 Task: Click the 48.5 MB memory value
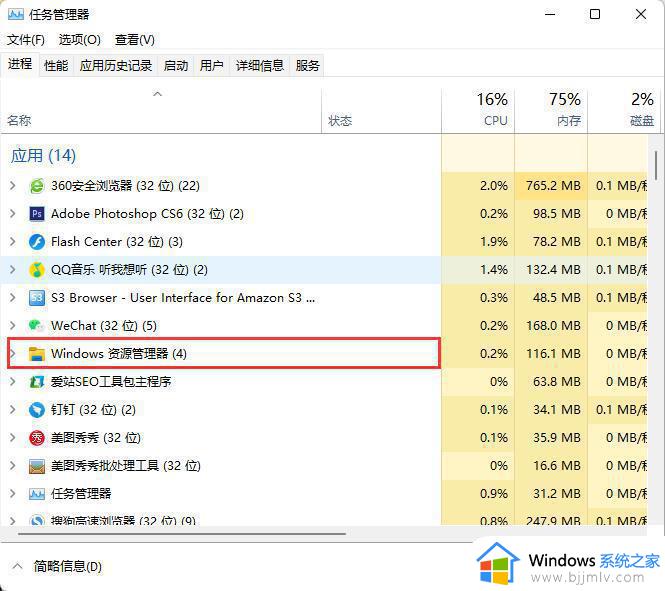(x=556, y=298)
